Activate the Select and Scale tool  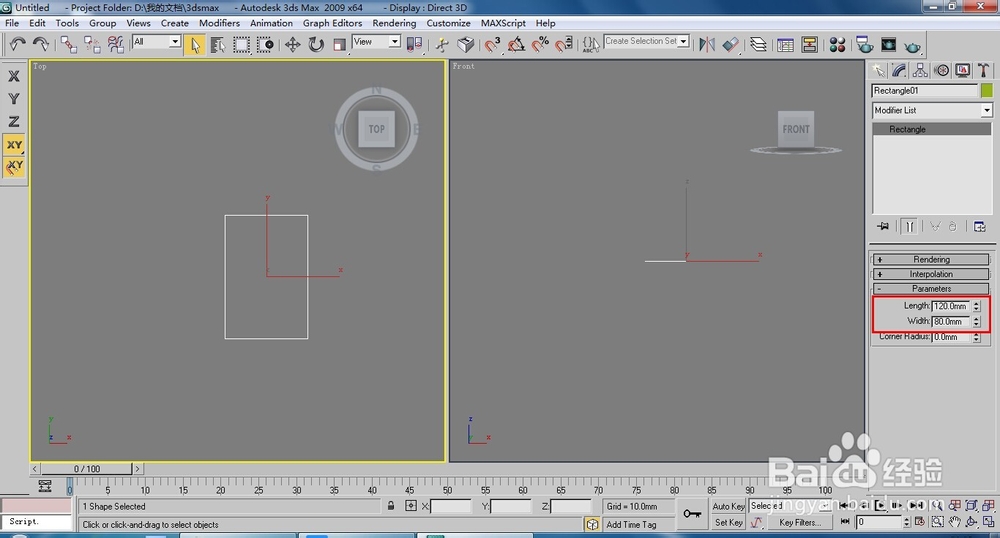point(339,45)
